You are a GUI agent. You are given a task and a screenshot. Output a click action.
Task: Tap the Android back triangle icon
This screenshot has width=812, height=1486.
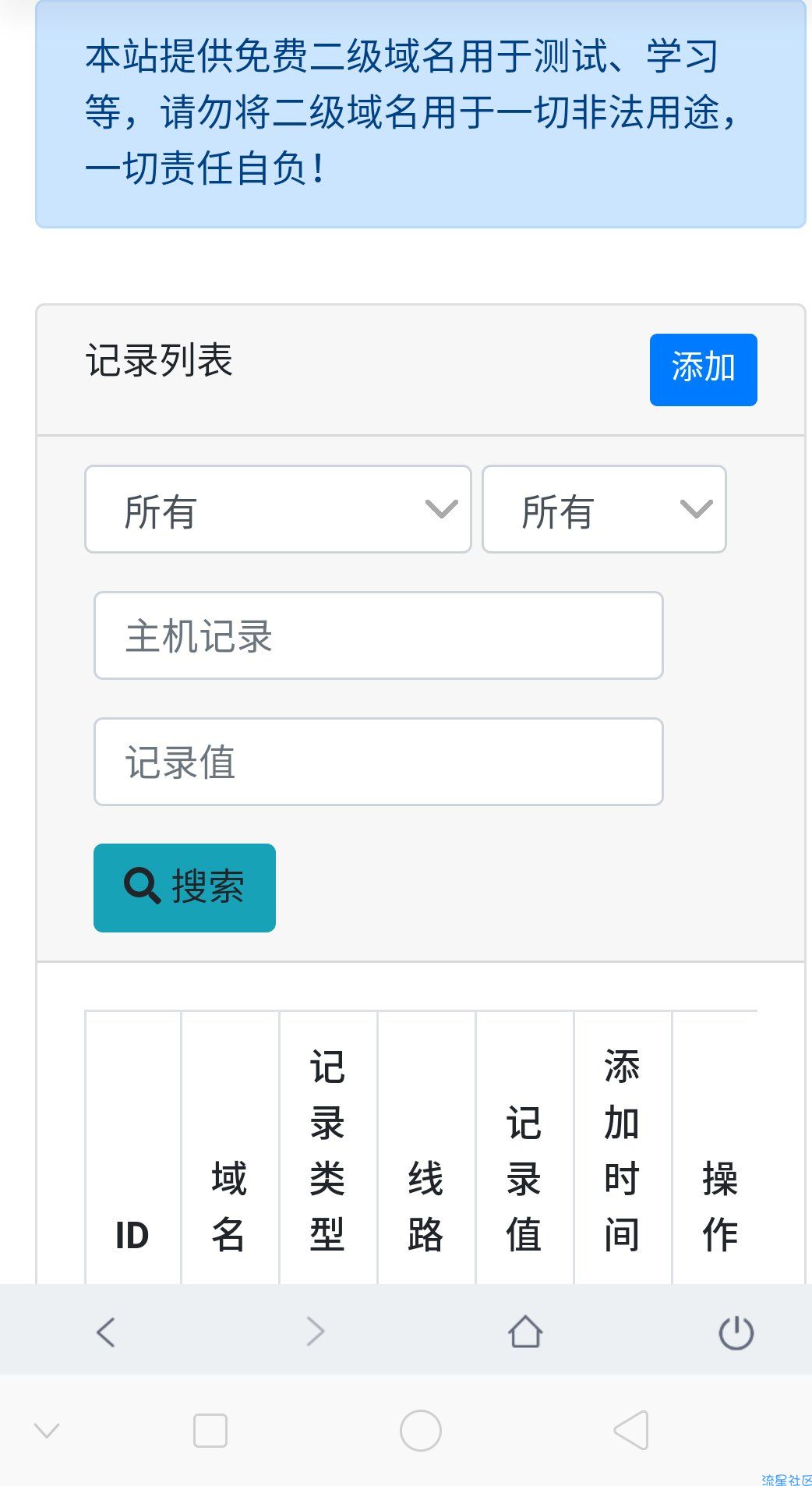click(631, 1431)
